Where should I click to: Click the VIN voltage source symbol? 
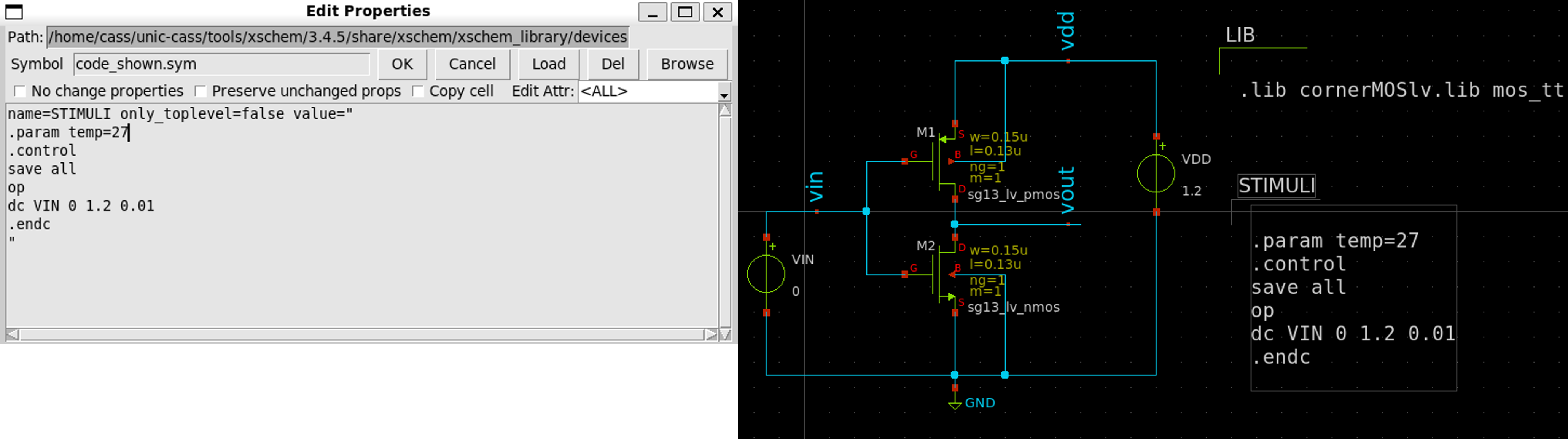[766, 274]
